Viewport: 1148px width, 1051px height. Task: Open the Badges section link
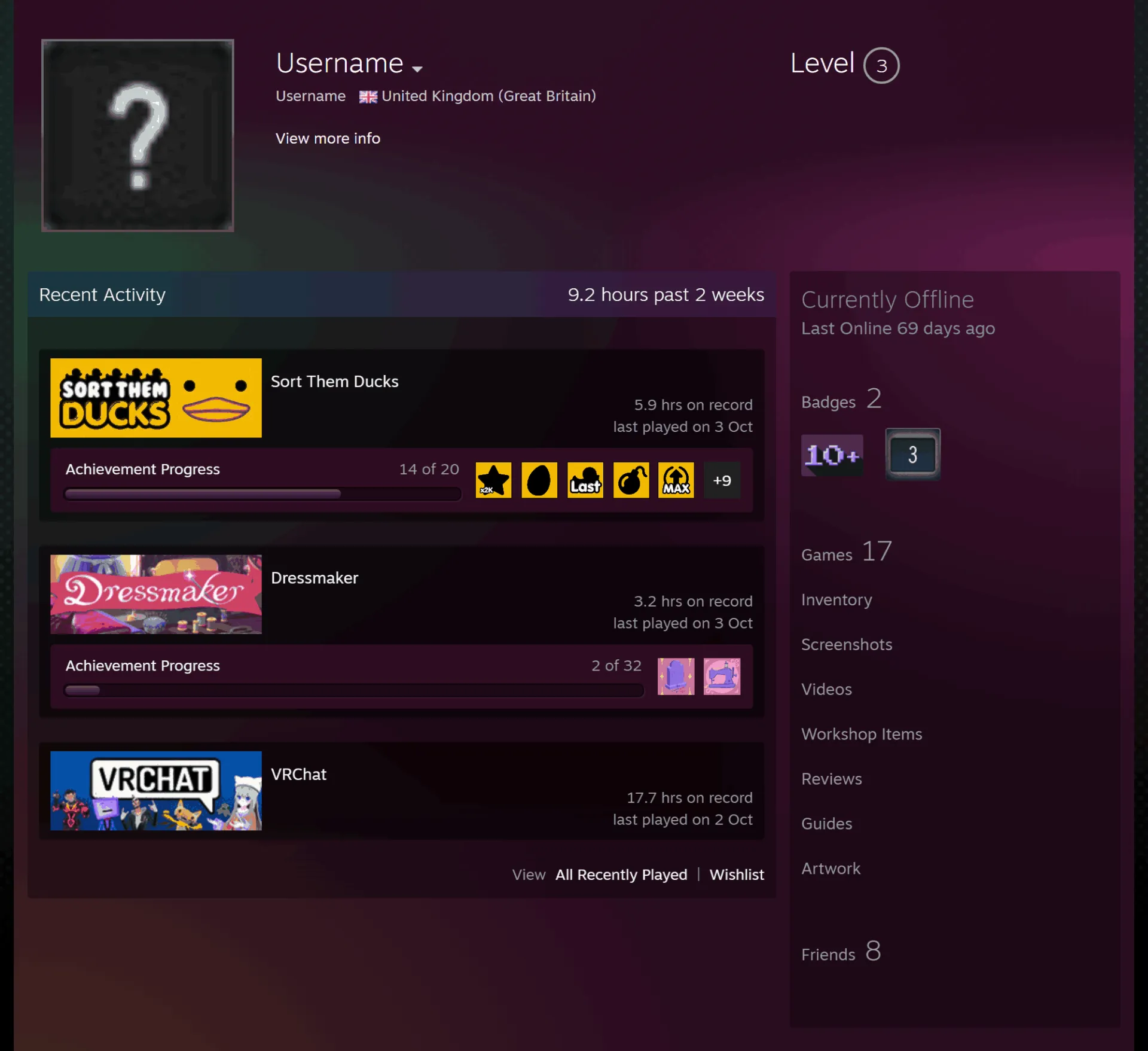841,399
